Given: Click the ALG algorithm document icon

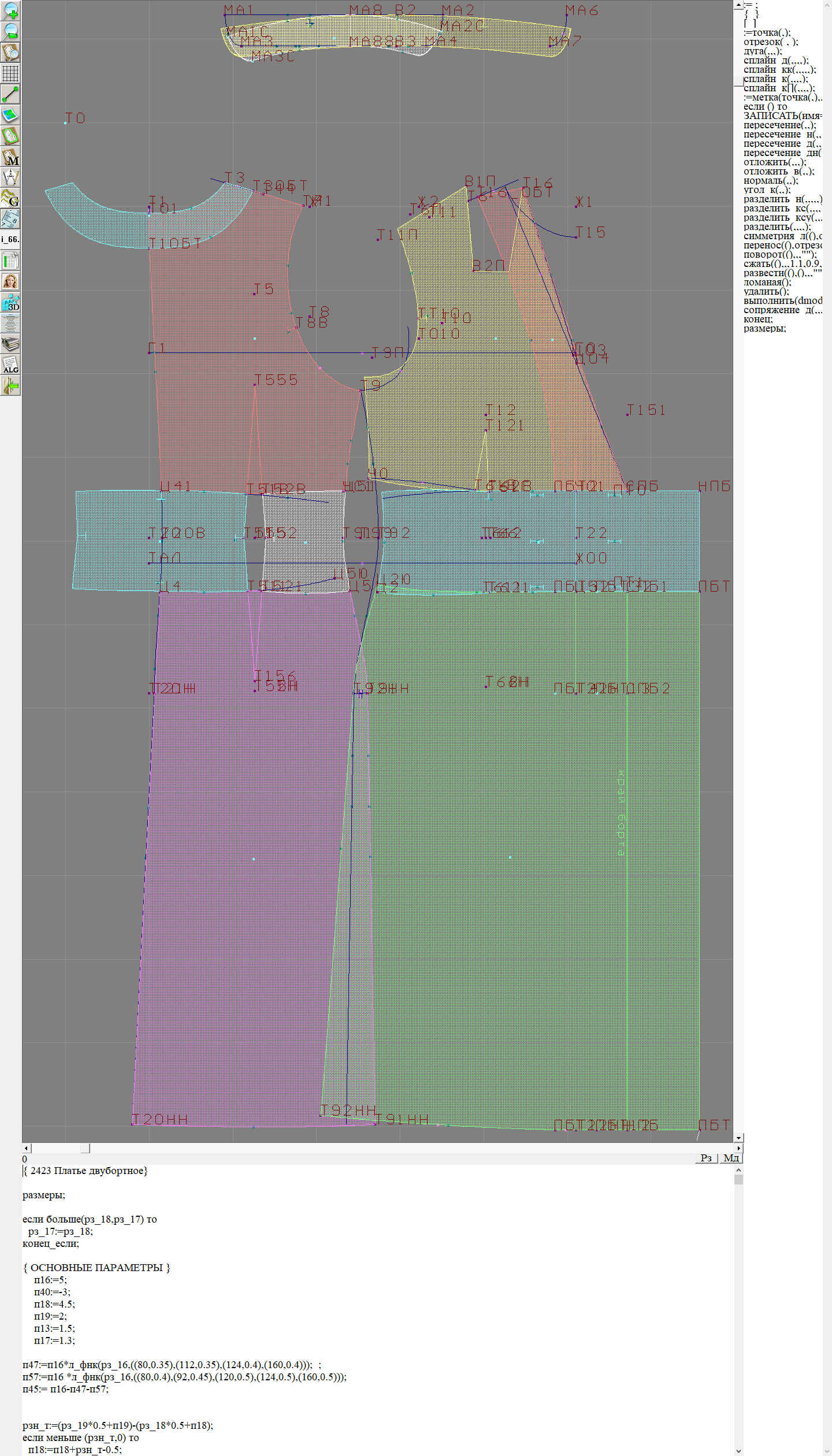Looking at the screenshot, I should click(x=10, y=365).
